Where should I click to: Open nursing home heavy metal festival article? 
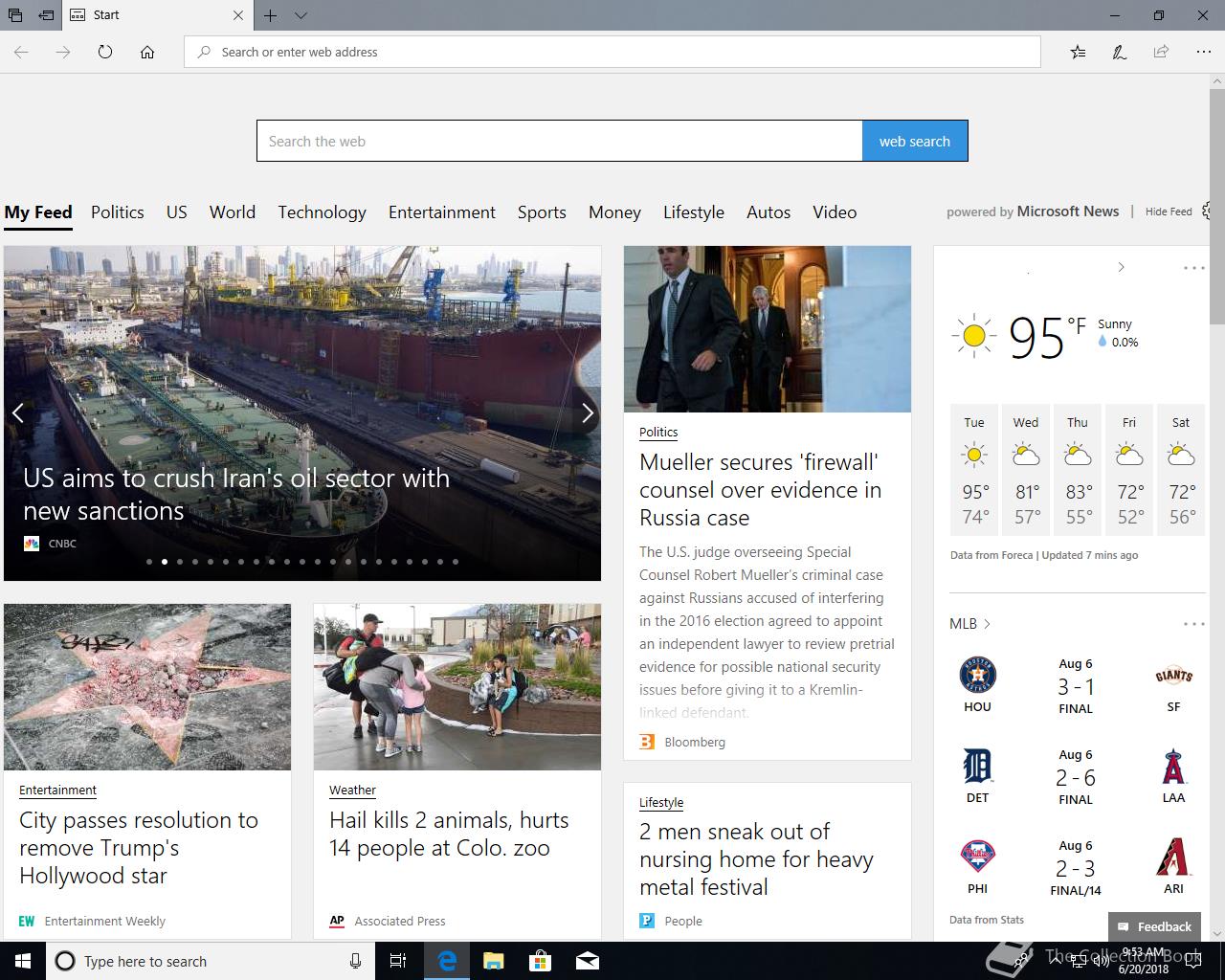pyautogui.click(x=756, y=859)
